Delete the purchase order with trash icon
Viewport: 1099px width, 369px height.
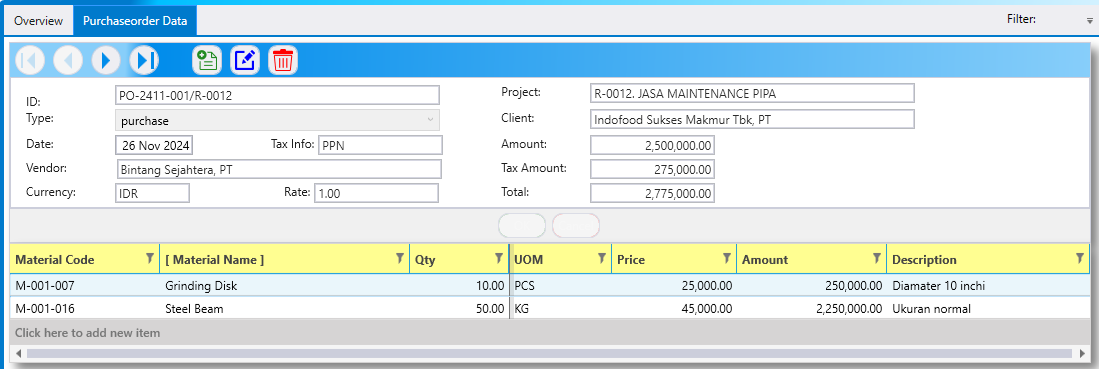283,60
